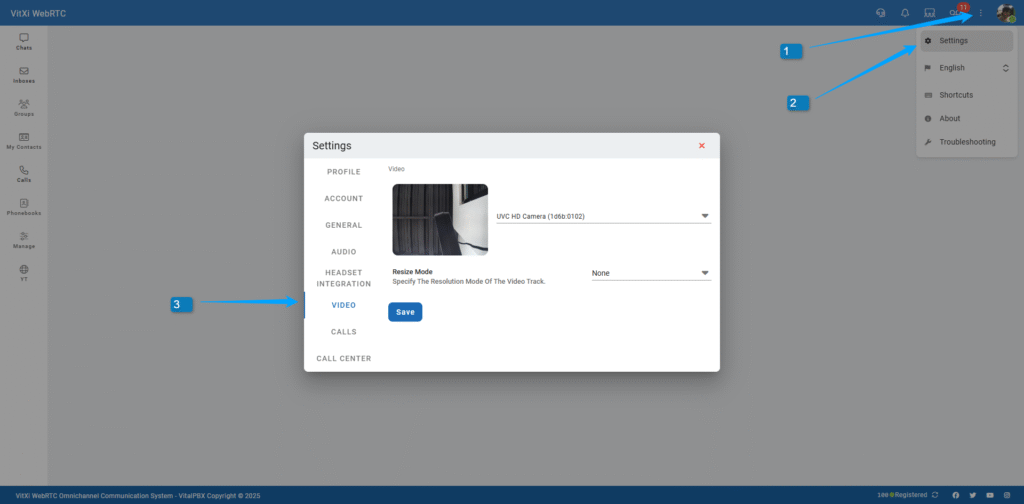This screenshot has width=1024, height=504.
Task: Expand the UVC HD Camera dropdown
Action: (x=603, y=215)
